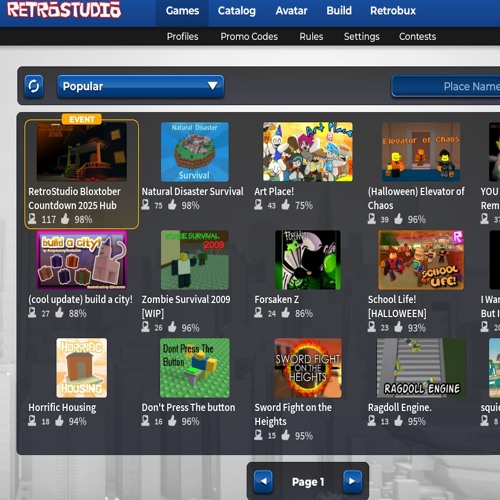Click the Horrific Housing title
Viewport: 500px width, 500px height.
coord(62,407)
